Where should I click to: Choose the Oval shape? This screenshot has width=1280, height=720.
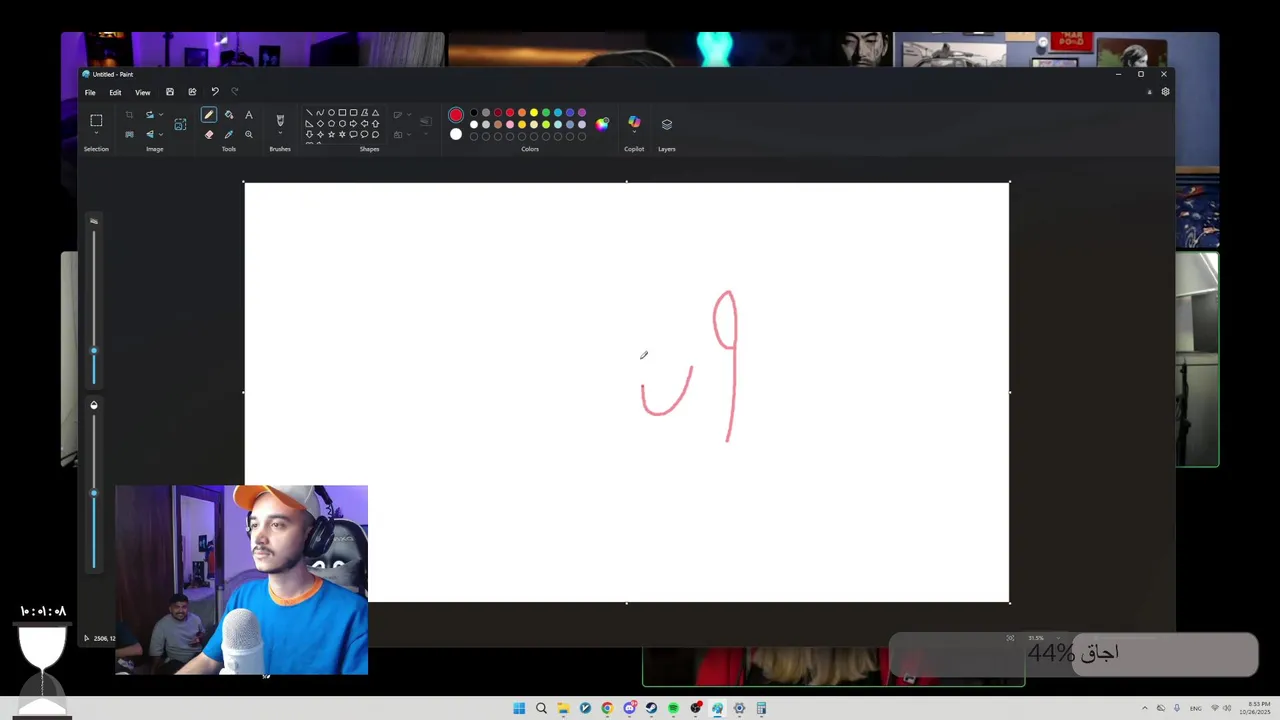[x=331, y=112]
